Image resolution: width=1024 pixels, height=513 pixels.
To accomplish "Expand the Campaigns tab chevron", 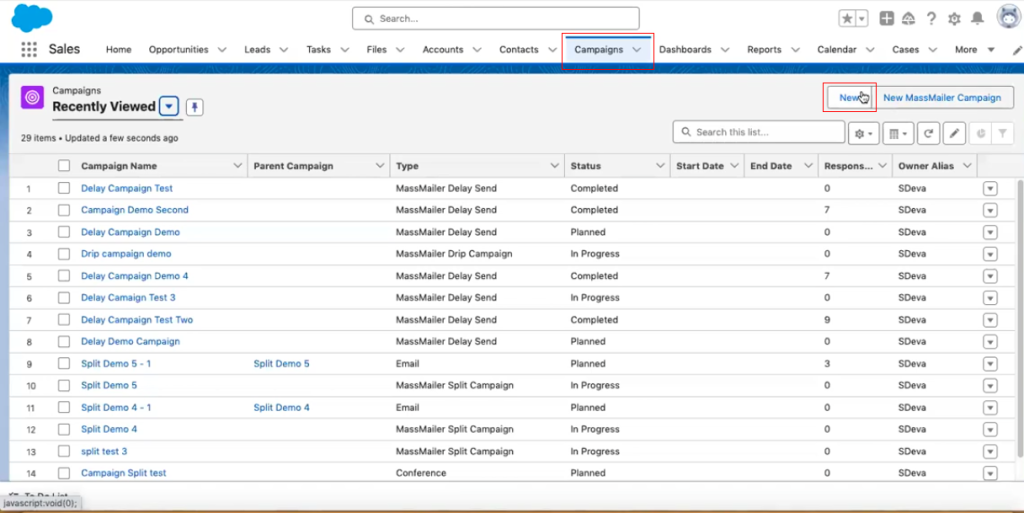I will click(637, 50).
